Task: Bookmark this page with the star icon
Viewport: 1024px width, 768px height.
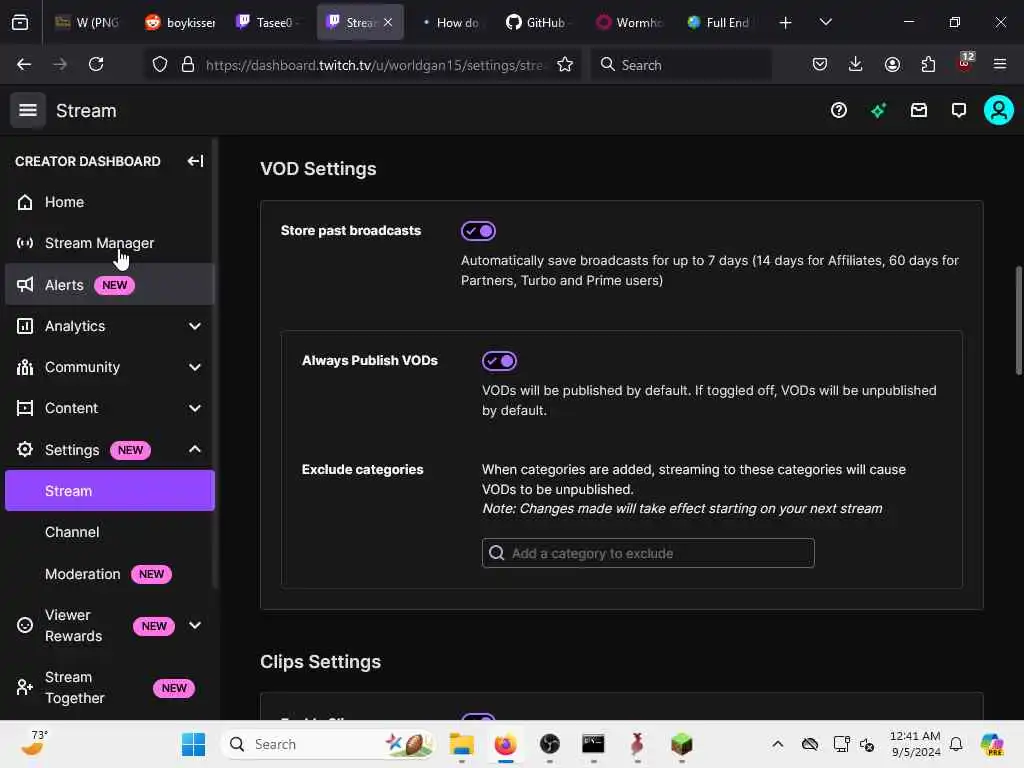Action: 565,64
